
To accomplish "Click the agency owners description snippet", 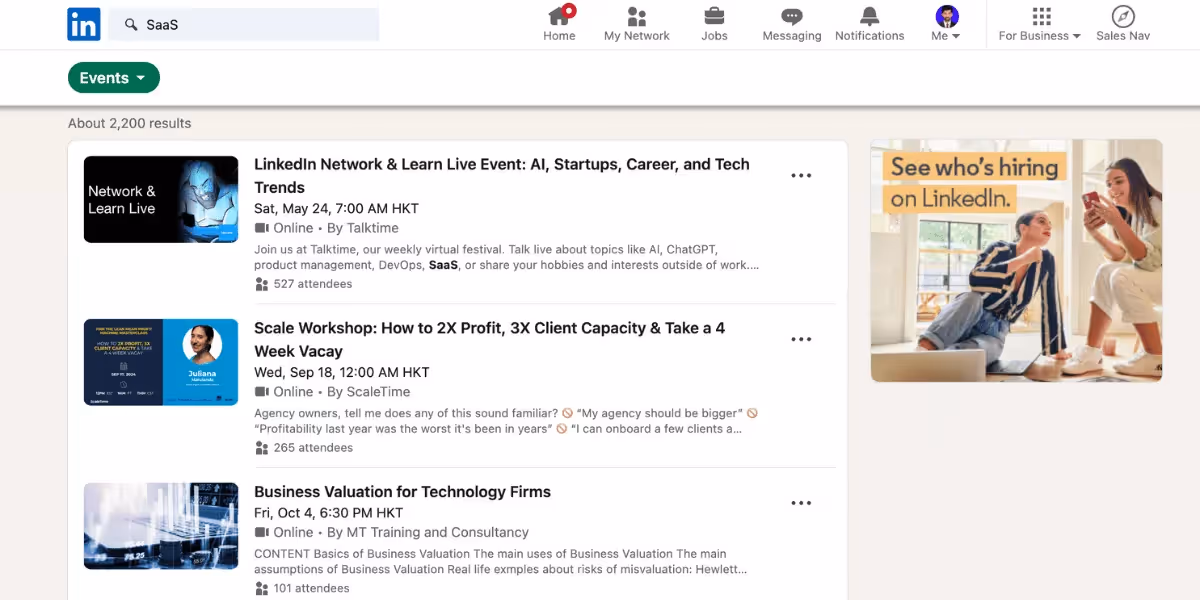I will point(507,421).
